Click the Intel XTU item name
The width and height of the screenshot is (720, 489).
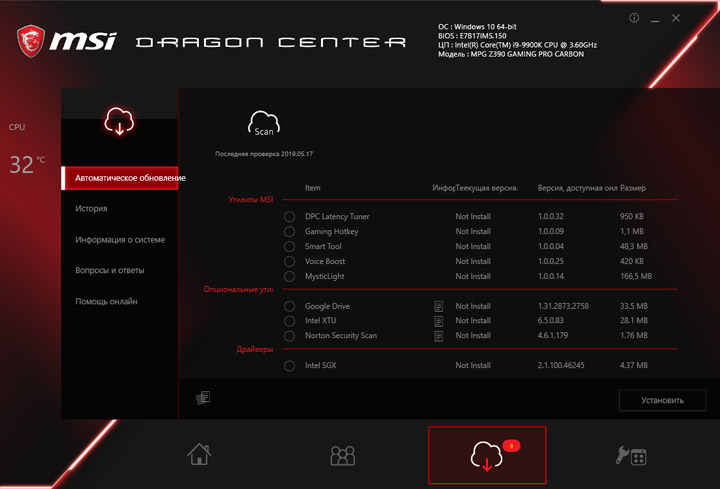(x=321, y=320)
